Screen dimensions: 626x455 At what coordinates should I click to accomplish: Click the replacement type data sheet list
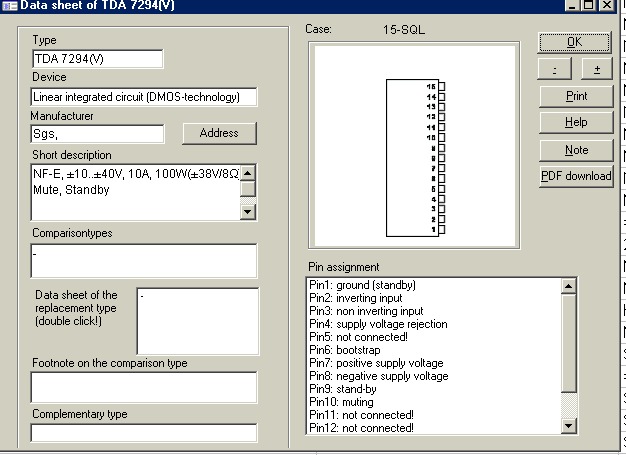(x=198, y=321)
